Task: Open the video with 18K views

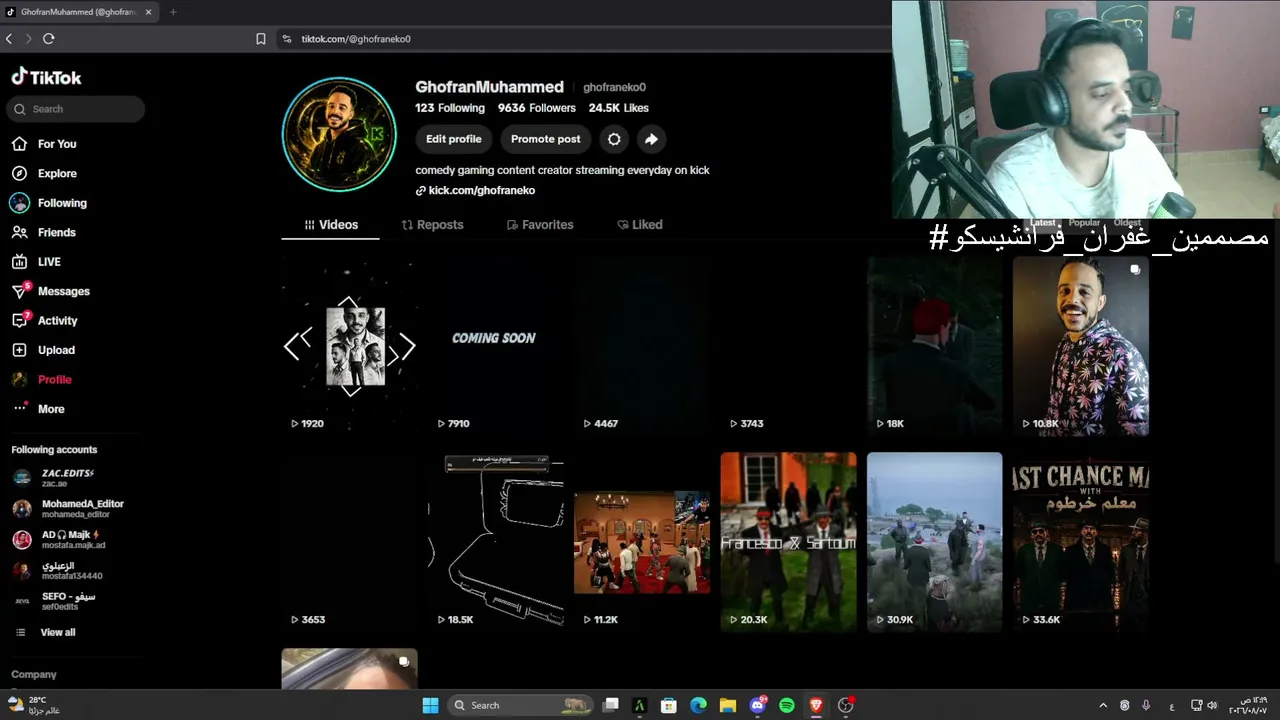Action: 934,346
